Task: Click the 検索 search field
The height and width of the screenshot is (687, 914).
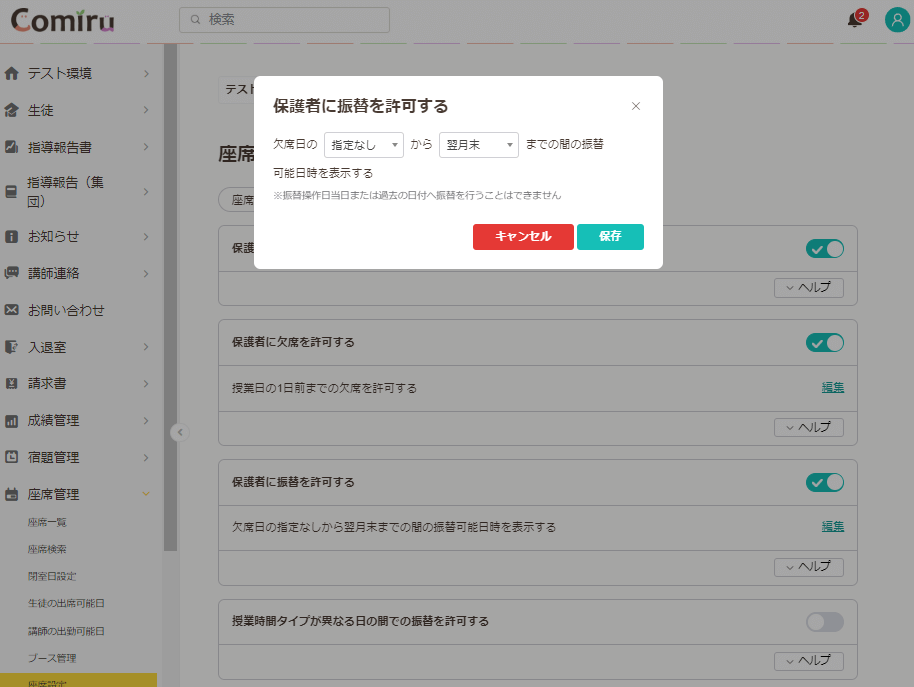Action: click(284, 20)
